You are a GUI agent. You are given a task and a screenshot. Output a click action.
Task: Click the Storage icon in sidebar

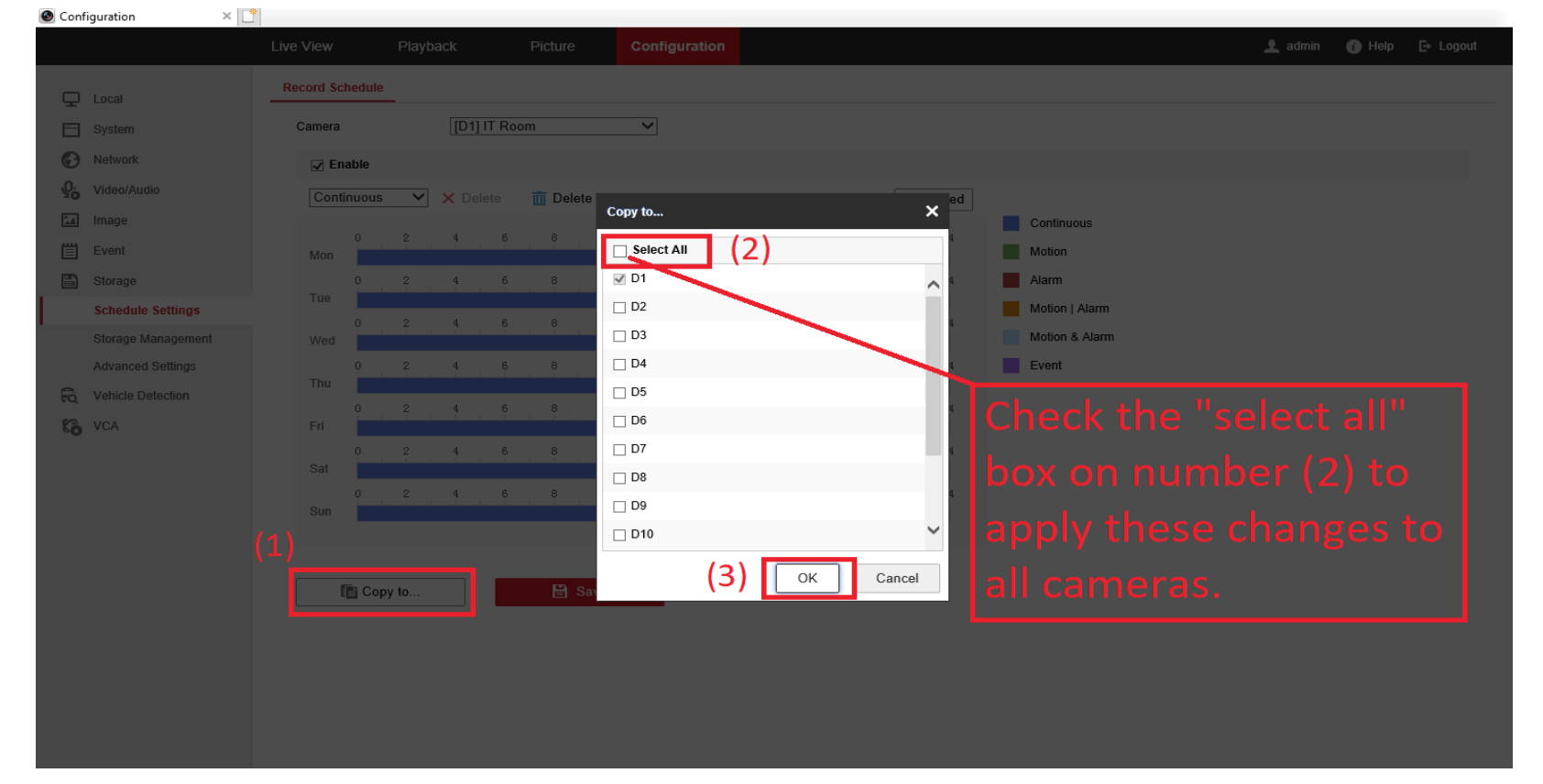[x=71, y=281]
